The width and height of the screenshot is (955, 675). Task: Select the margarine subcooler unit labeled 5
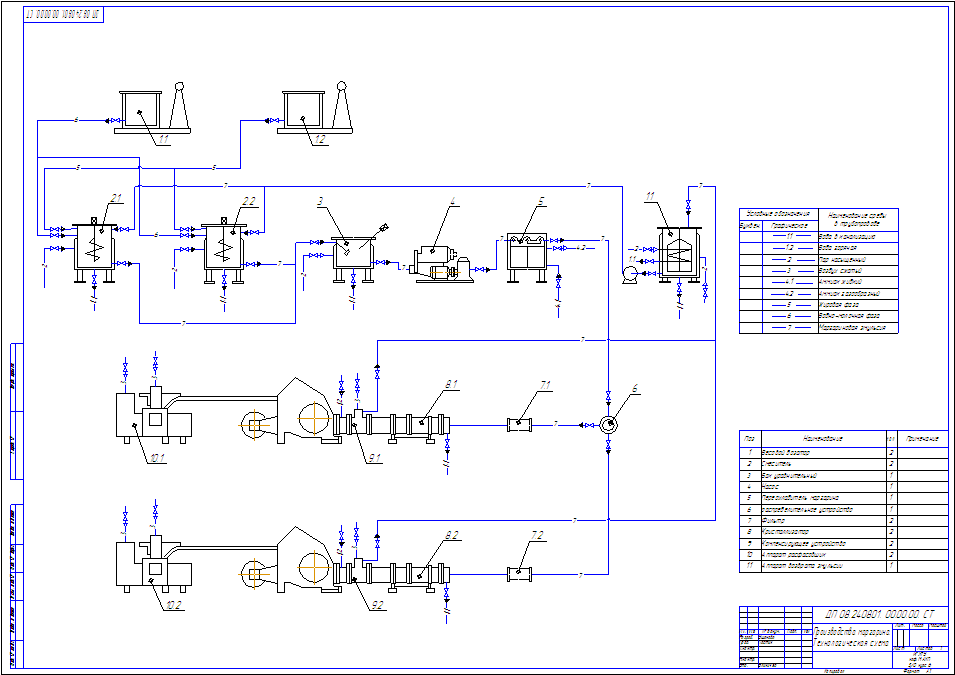[527, 258]
